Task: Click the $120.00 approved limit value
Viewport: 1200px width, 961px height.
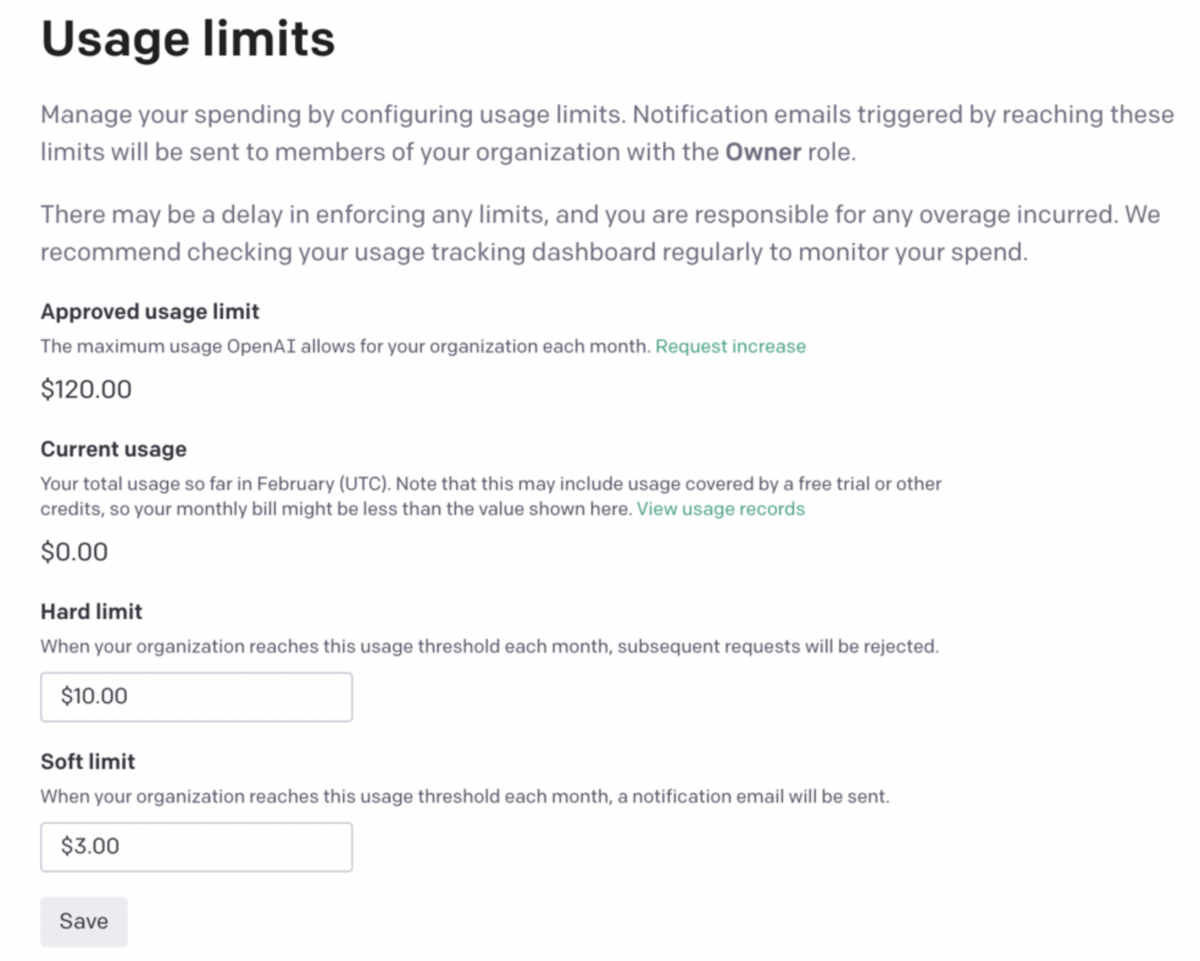Action: 86,390
